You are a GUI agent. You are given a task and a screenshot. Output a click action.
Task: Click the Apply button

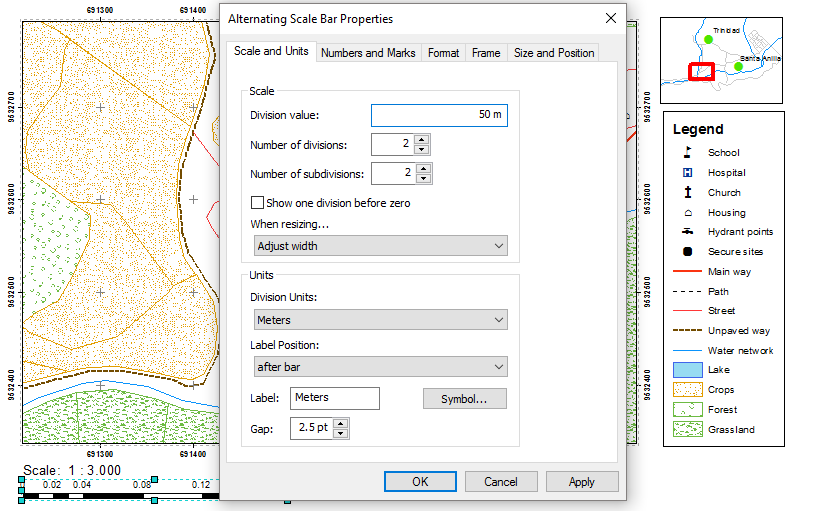[x=581, y=482]
